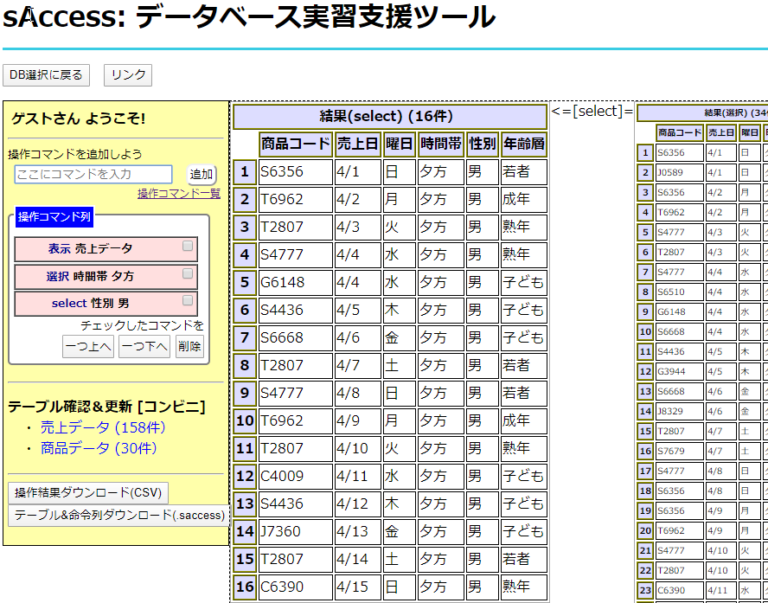Select row number 1 in the main result table
This screenshot has width=768, height=603.
244,172
